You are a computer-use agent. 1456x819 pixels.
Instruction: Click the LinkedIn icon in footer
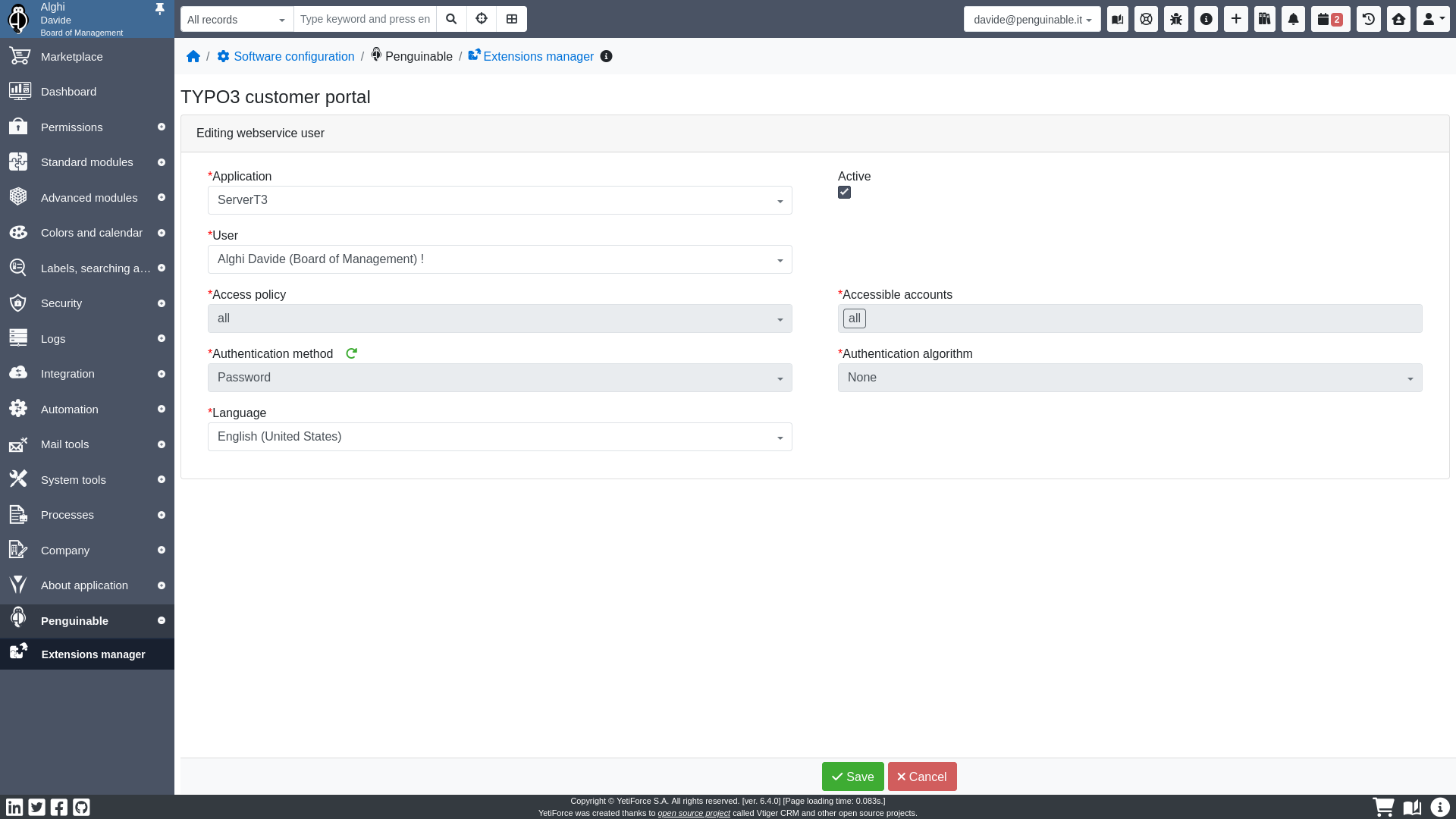[14, 807]
